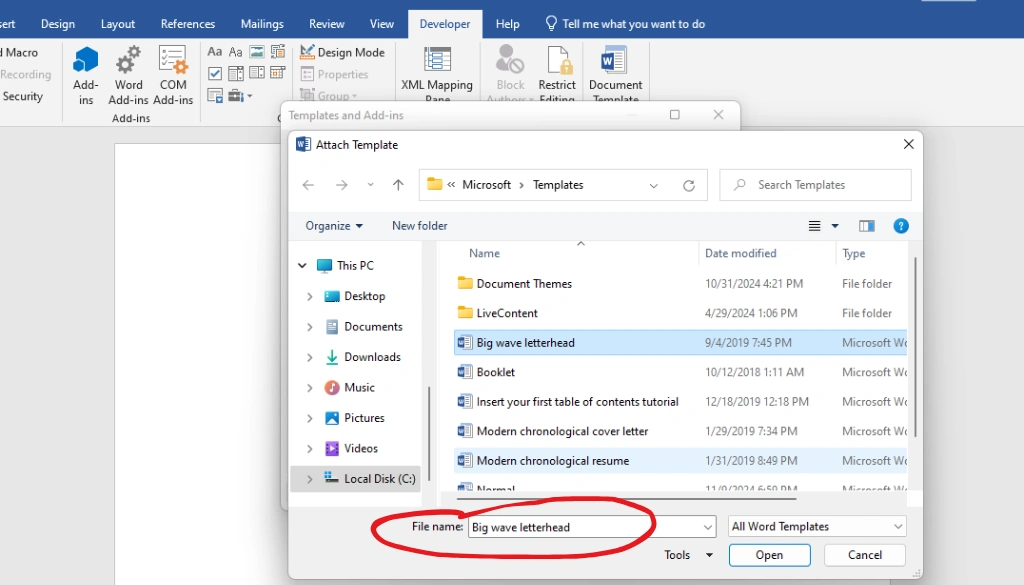The width and height of the screenshot is (1024, 585).
Task: Expand address bar path history dropdown
Action: (x=654, y=185)
